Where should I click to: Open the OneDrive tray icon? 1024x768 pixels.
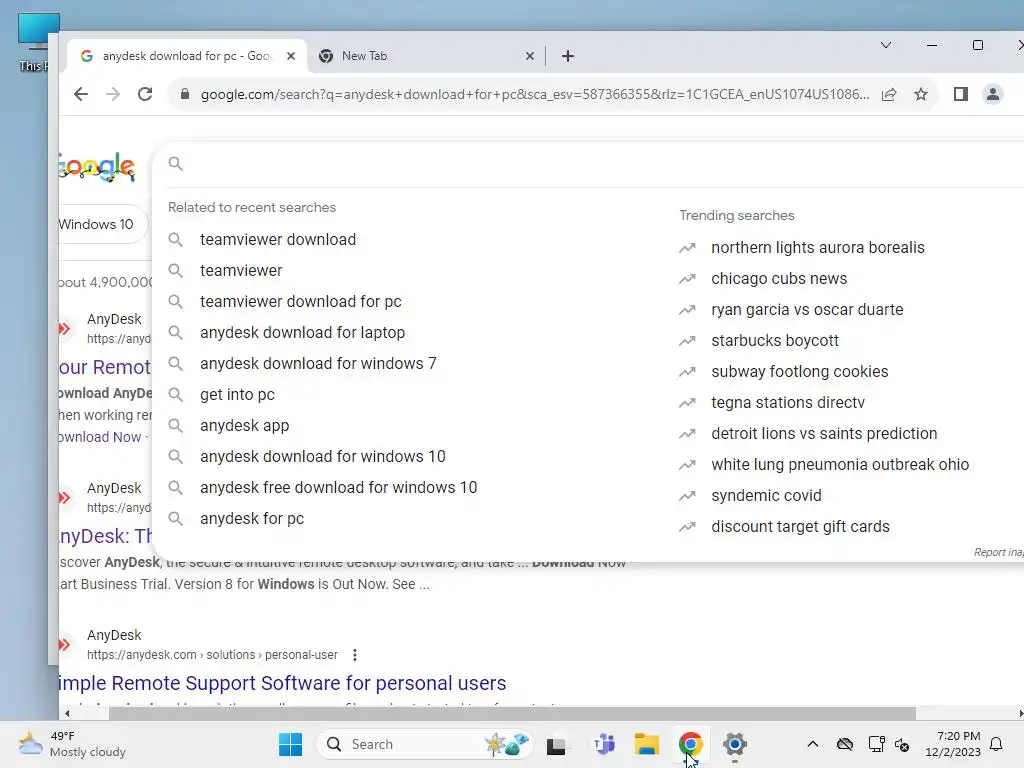pyautogui.click(x=844, y=744)
